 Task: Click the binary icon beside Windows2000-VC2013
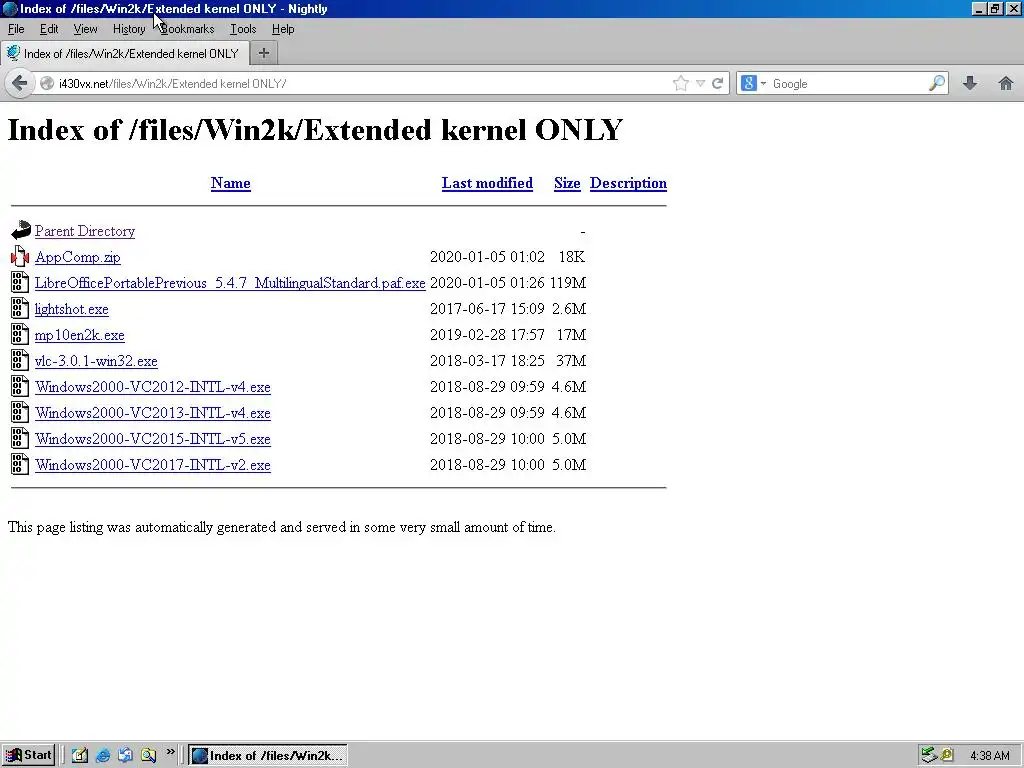[20, 413]
